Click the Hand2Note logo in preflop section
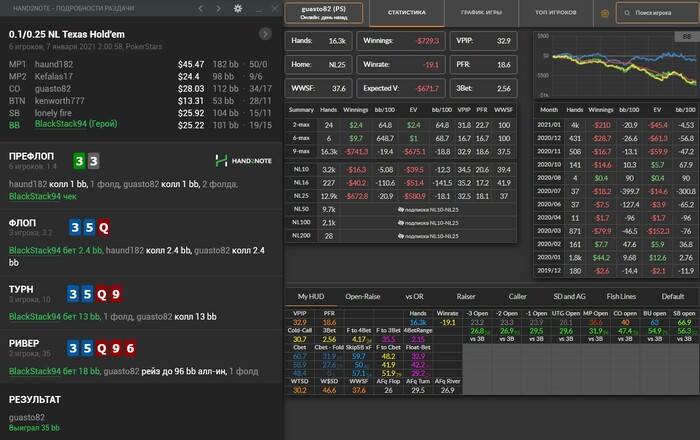This screenshot has height=440, width=700. [x=243, y=161]
